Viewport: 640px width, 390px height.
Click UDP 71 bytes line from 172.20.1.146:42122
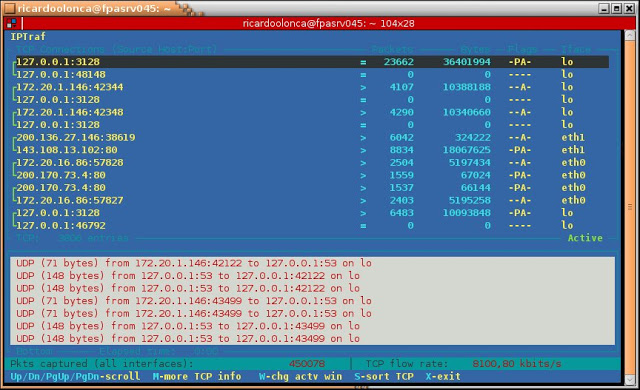coord(194,263)
